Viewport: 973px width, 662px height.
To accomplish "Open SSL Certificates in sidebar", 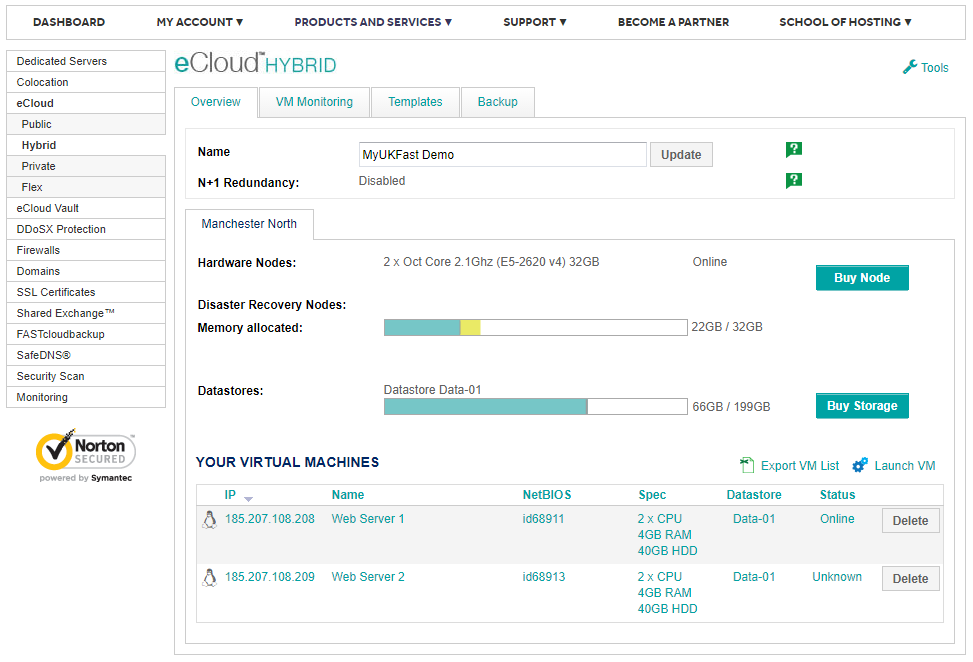I will (x=86, y=292).
